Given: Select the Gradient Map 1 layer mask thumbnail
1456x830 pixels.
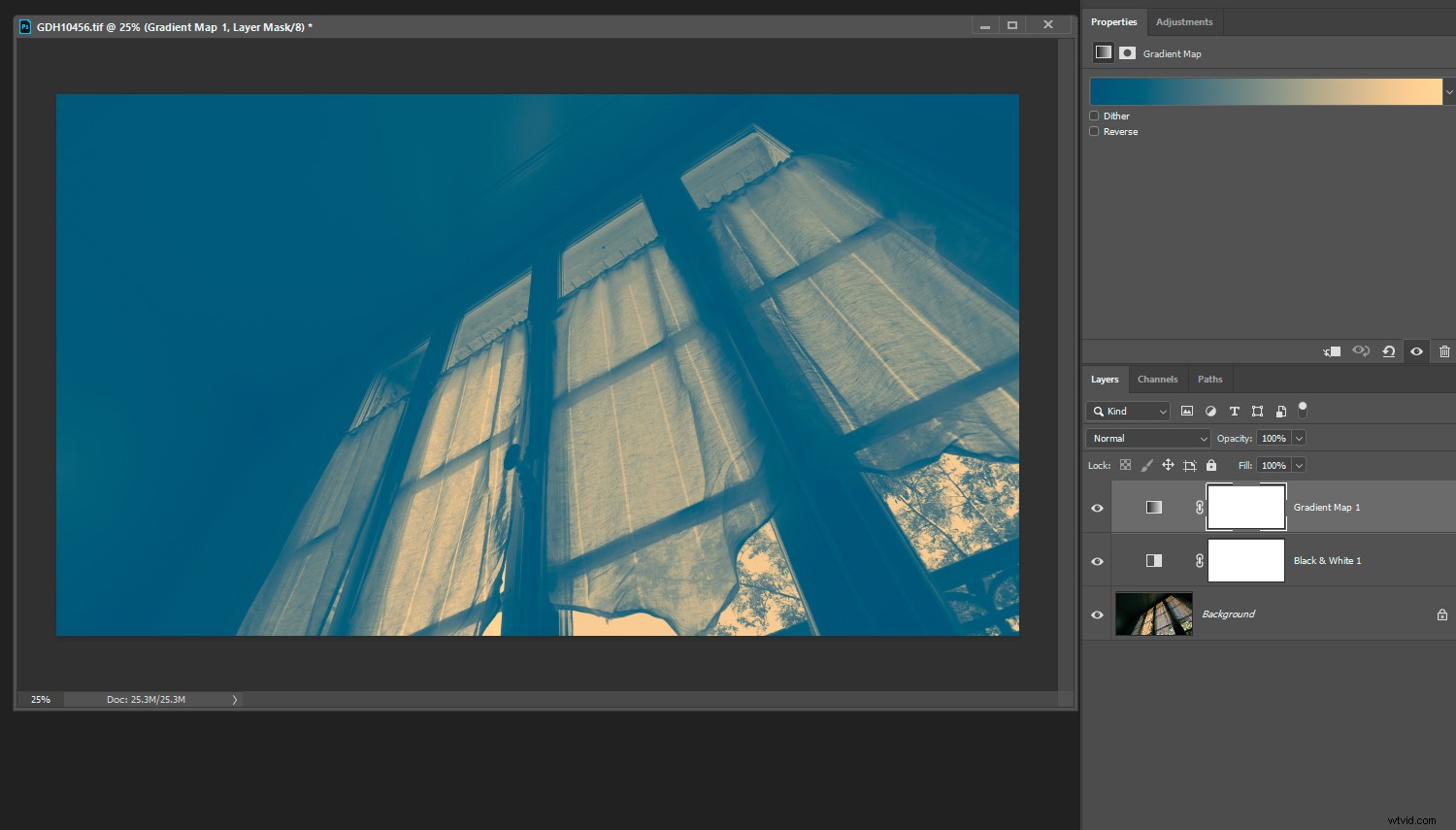Looking at the screenshot, I should click(x=1245, y=507).
